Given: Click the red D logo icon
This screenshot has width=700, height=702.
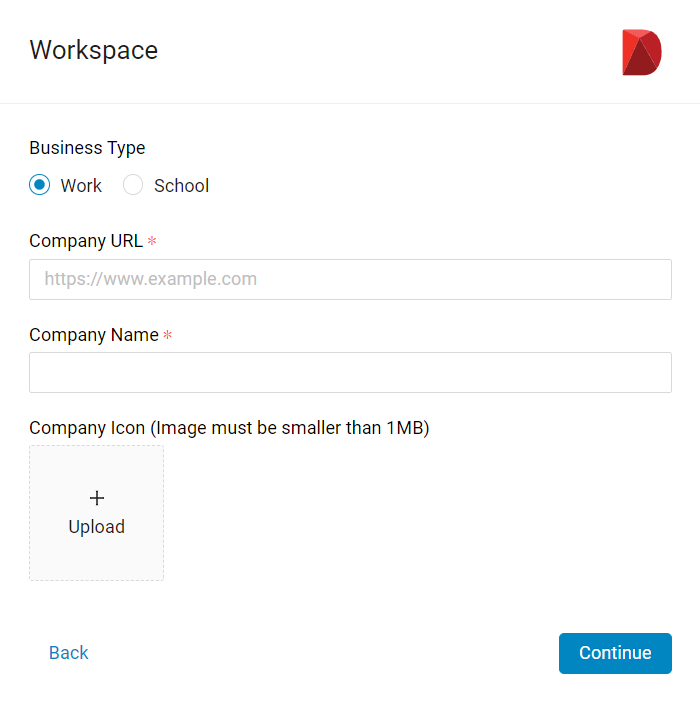Looking at the screenshot, I should click(x=642, y=52).
